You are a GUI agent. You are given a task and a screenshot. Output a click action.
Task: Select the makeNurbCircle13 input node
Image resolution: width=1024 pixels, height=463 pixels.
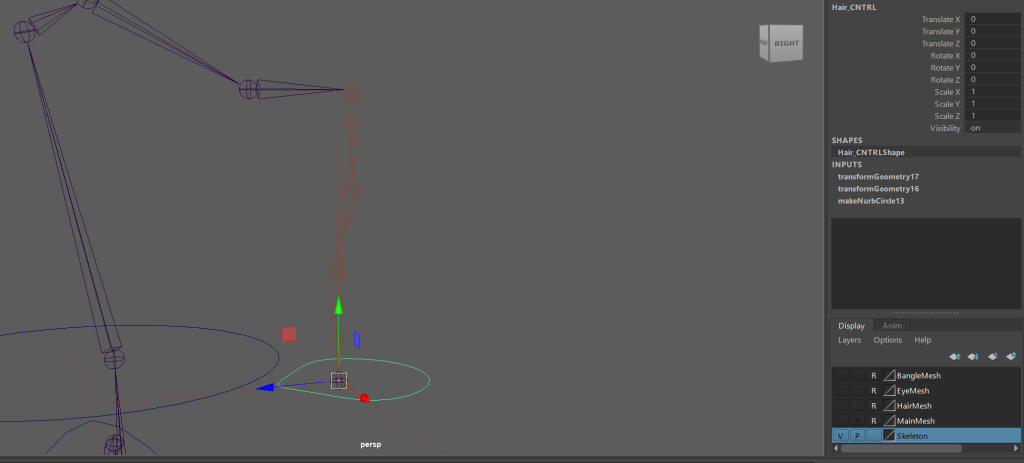click(870, 201)
